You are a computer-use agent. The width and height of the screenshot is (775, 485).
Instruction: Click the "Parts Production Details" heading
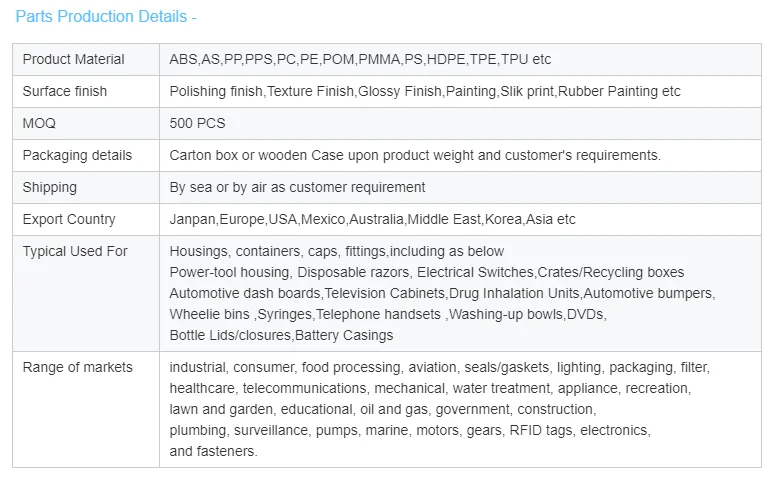pos(105,17)
